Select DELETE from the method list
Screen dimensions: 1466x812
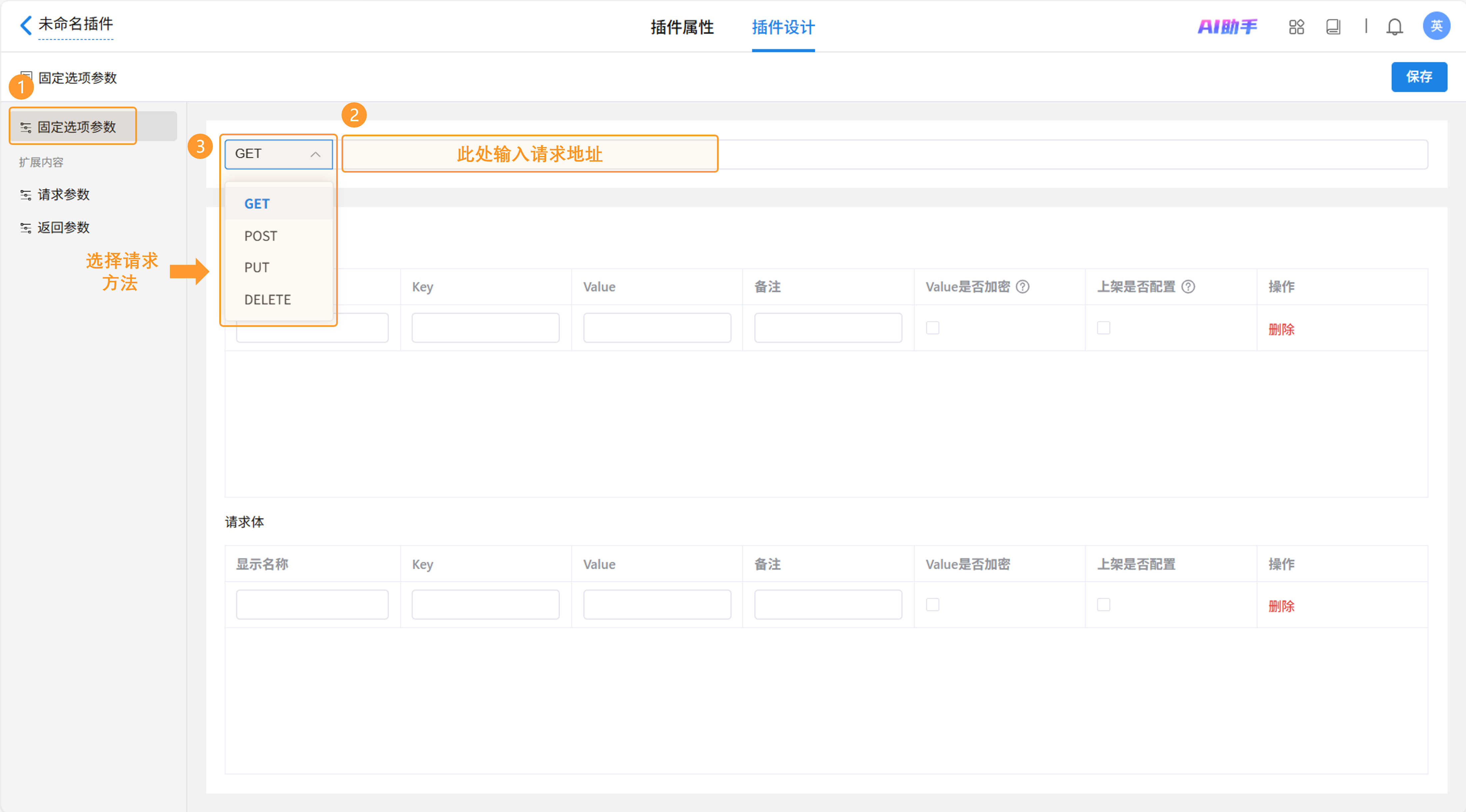pos(268,300)
